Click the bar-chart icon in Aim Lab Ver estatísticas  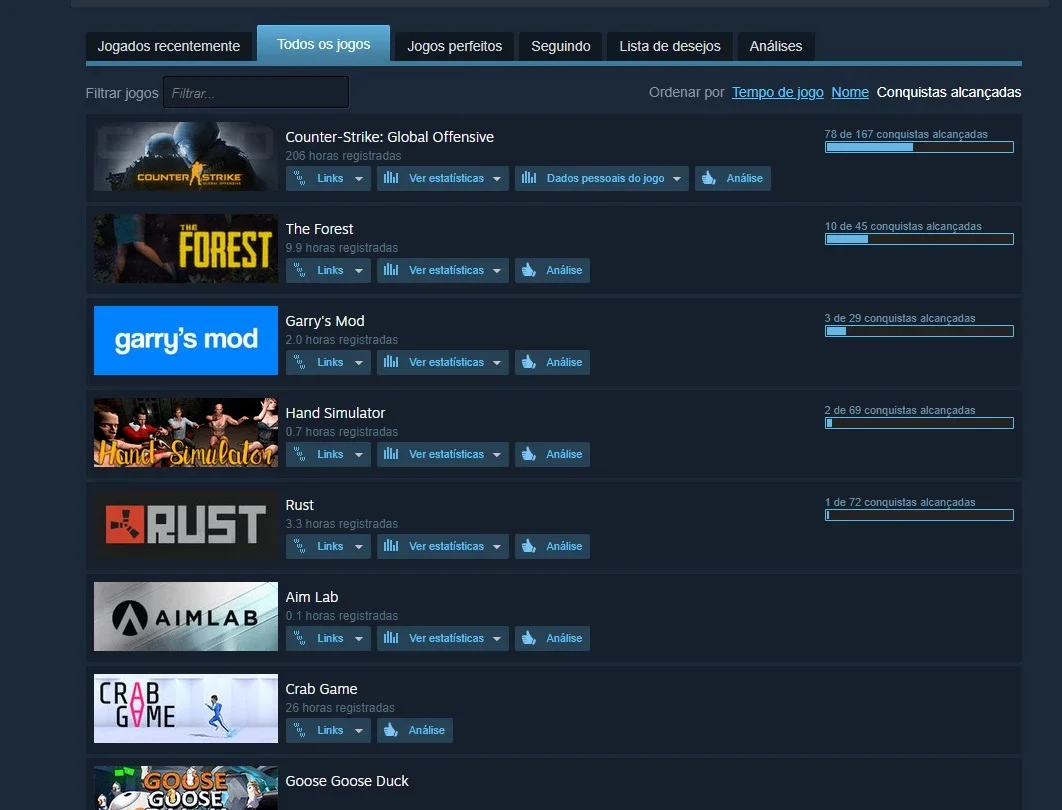[391, 638]
